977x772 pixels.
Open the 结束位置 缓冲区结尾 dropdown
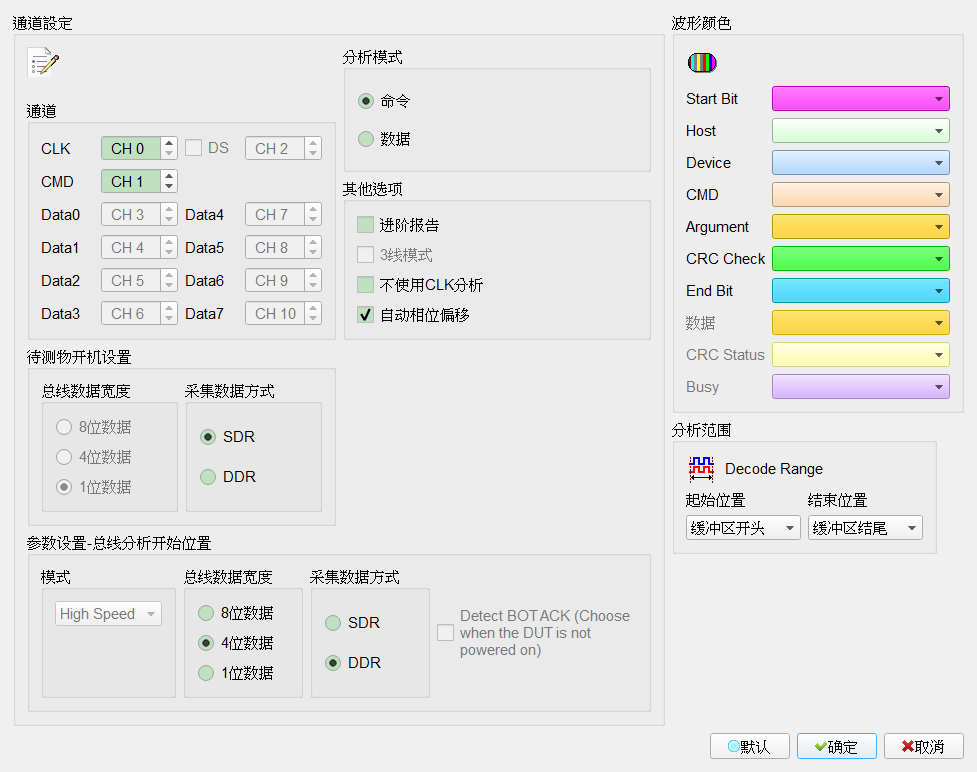(865, 528)
